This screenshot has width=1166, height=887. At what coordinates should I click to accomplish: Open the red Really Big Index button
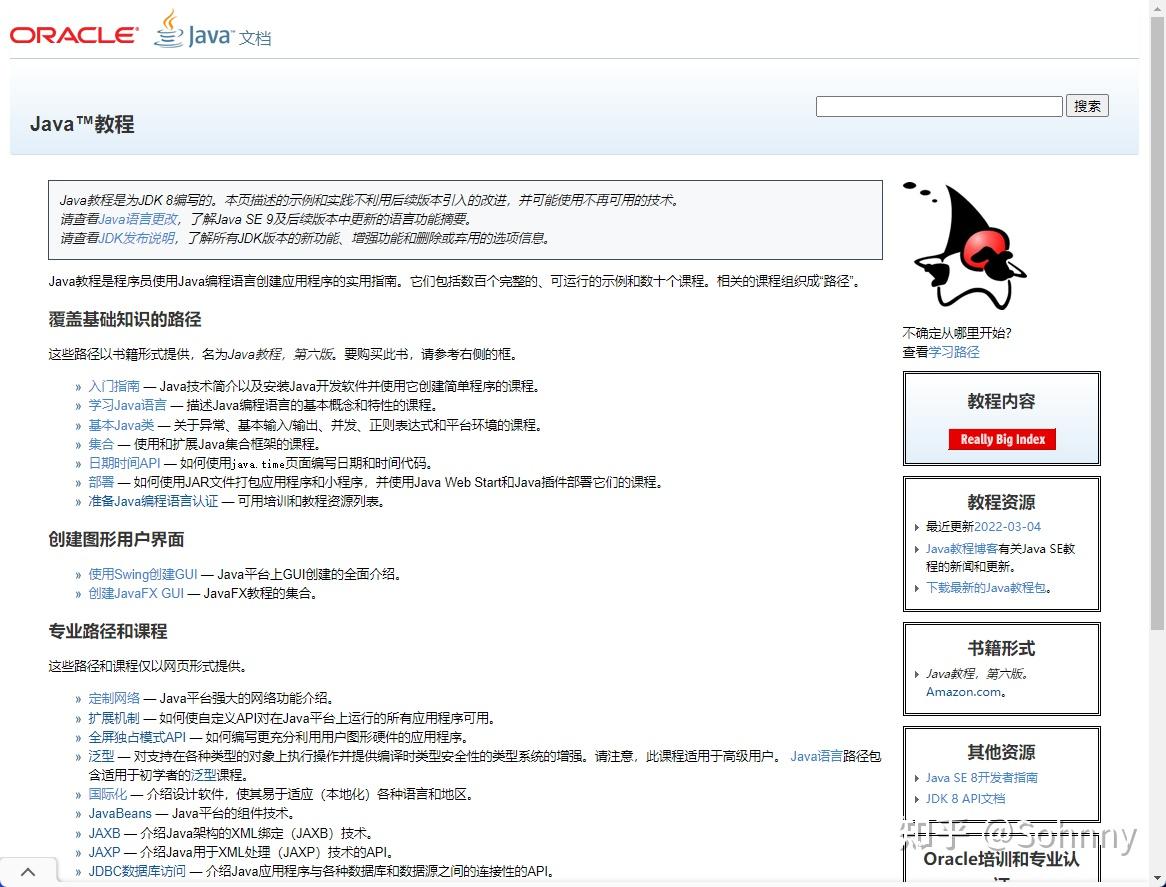[1002, 439]
